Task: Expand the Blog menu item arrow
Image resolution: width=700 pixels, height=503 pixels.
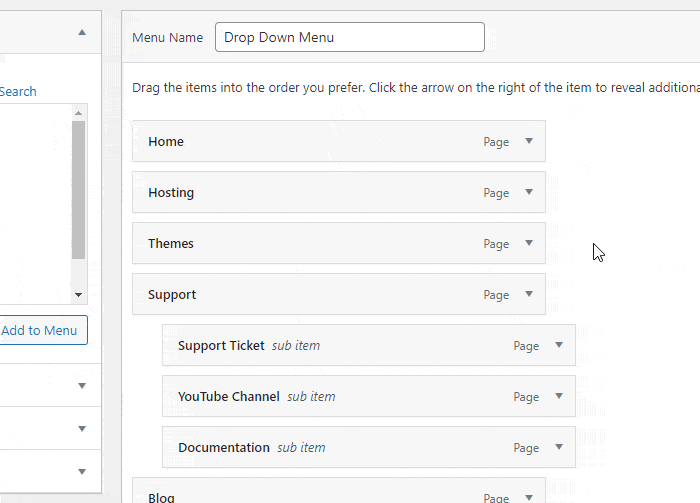Action: click(528, 497)
